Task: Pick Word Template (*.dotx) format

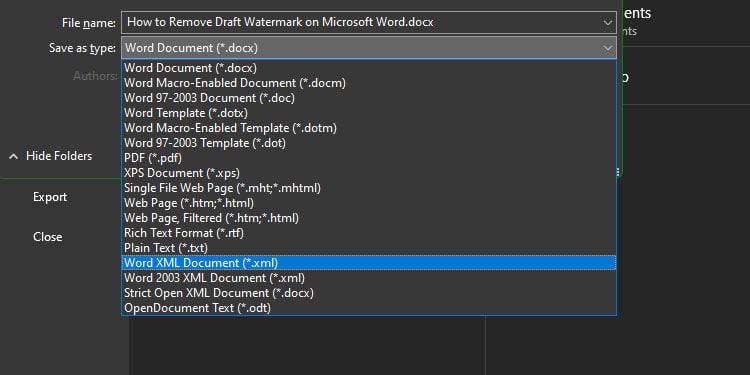Action: tap(369, 113)
